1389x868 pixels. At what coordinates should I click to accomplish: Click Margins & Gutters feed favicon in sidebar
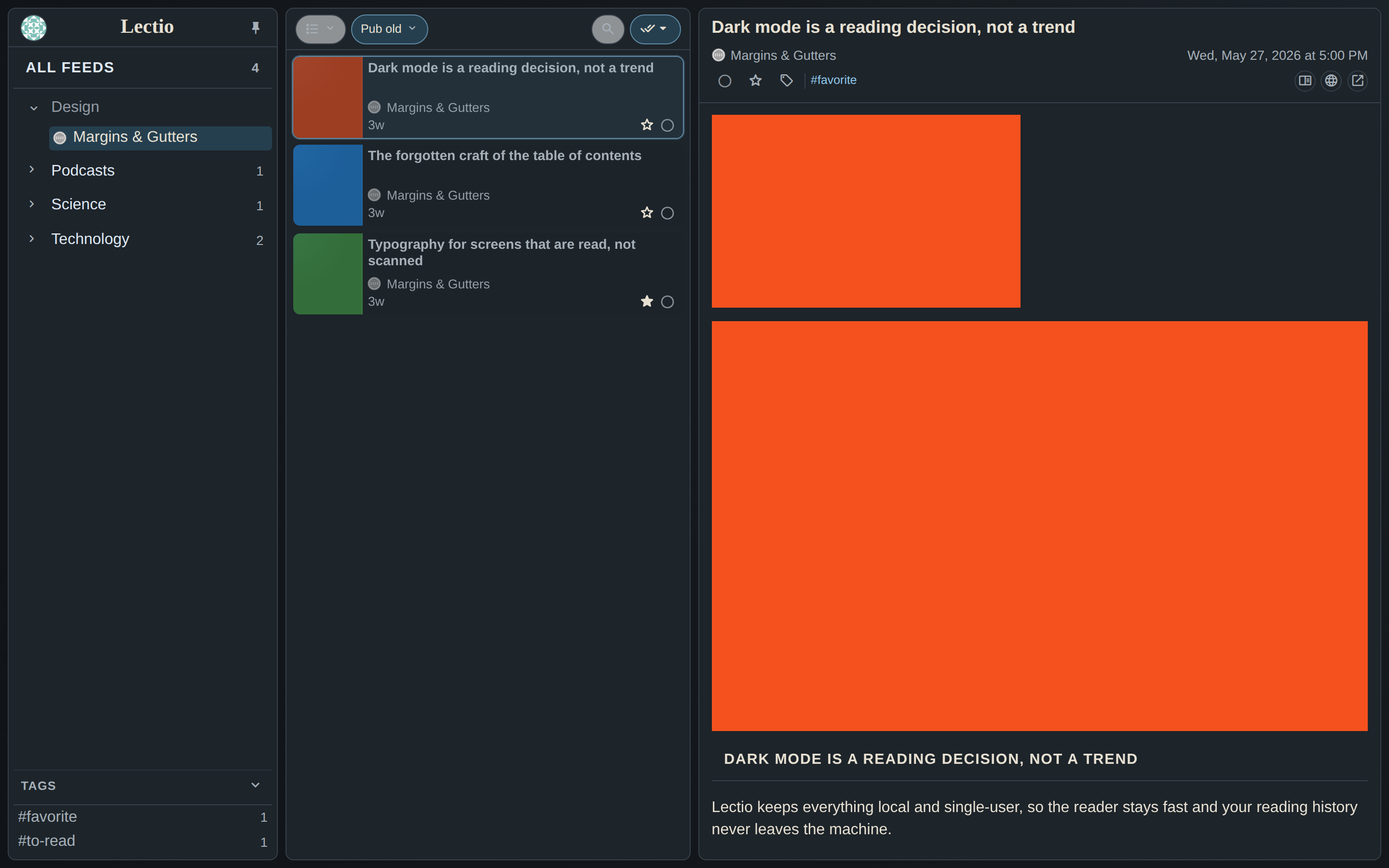point(60,138)
